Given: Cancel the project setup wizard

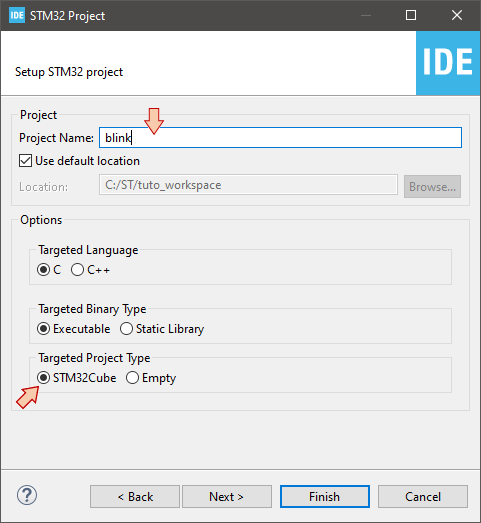Looking at the screenshot, I should [423, 497].
